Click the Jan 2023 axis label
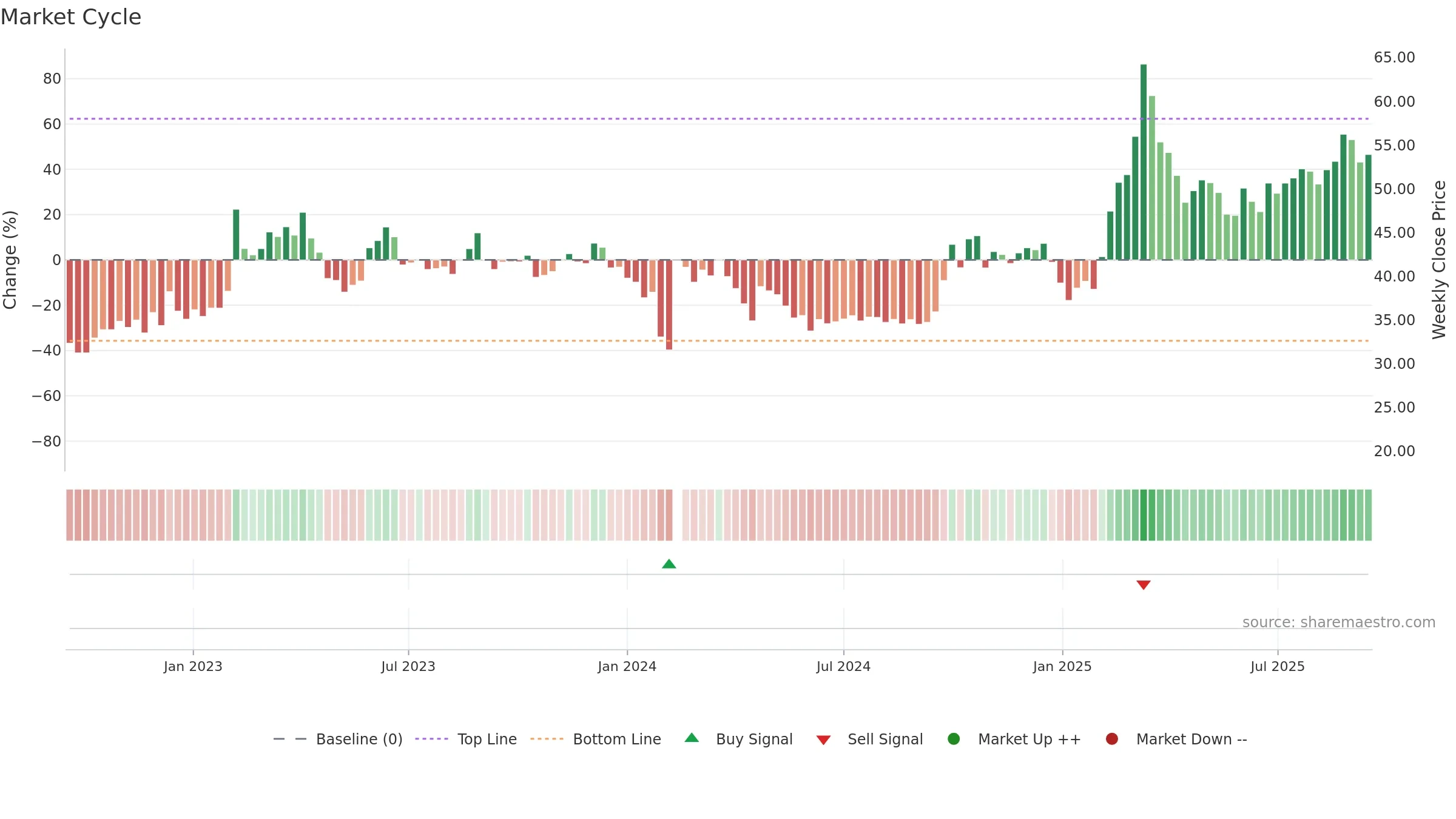This screenshot has width=1456, height=819. 193,667
